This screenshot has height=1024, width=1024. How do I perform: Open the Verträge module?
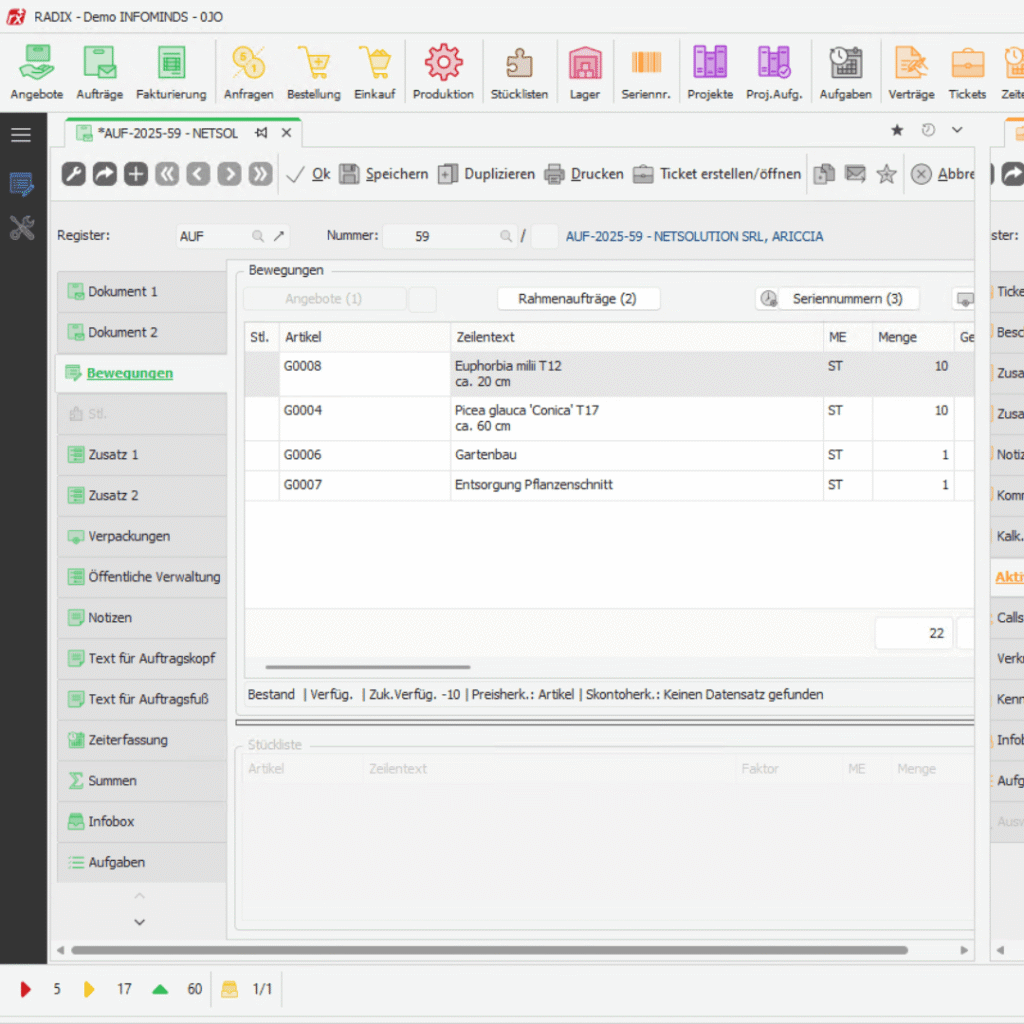point(911,72)
